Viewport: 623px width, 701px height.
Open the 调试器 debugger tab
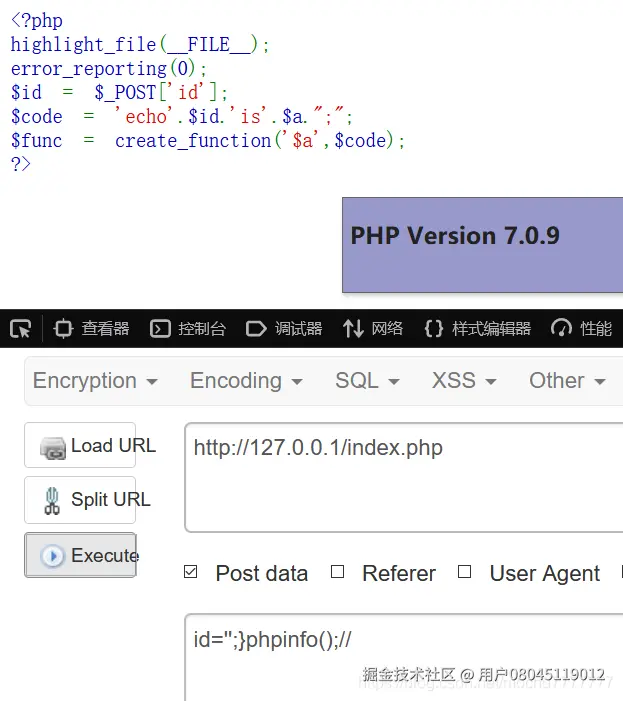tap(284, 329)
